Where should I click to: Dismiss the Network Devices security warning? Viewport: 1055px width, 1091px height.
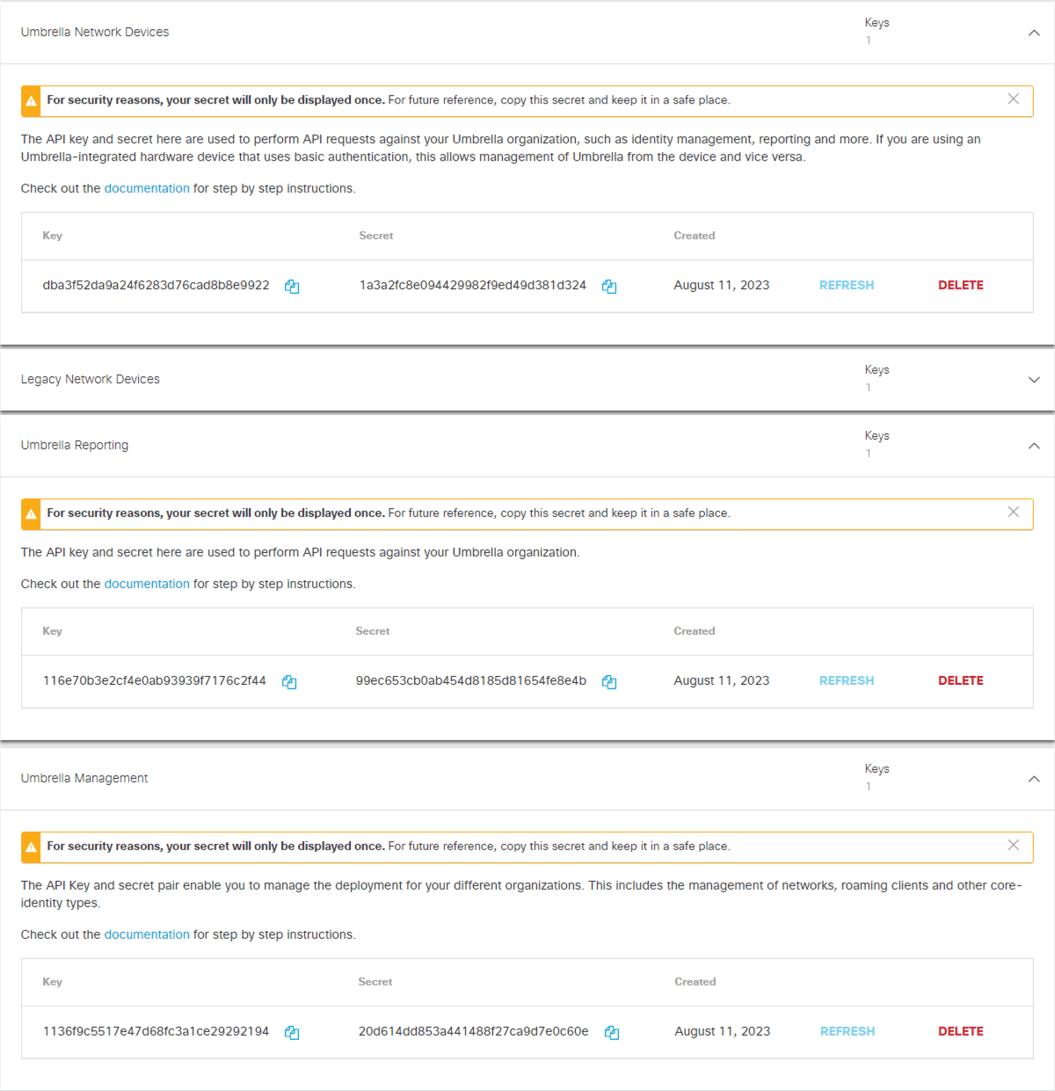coord(1013,99)
